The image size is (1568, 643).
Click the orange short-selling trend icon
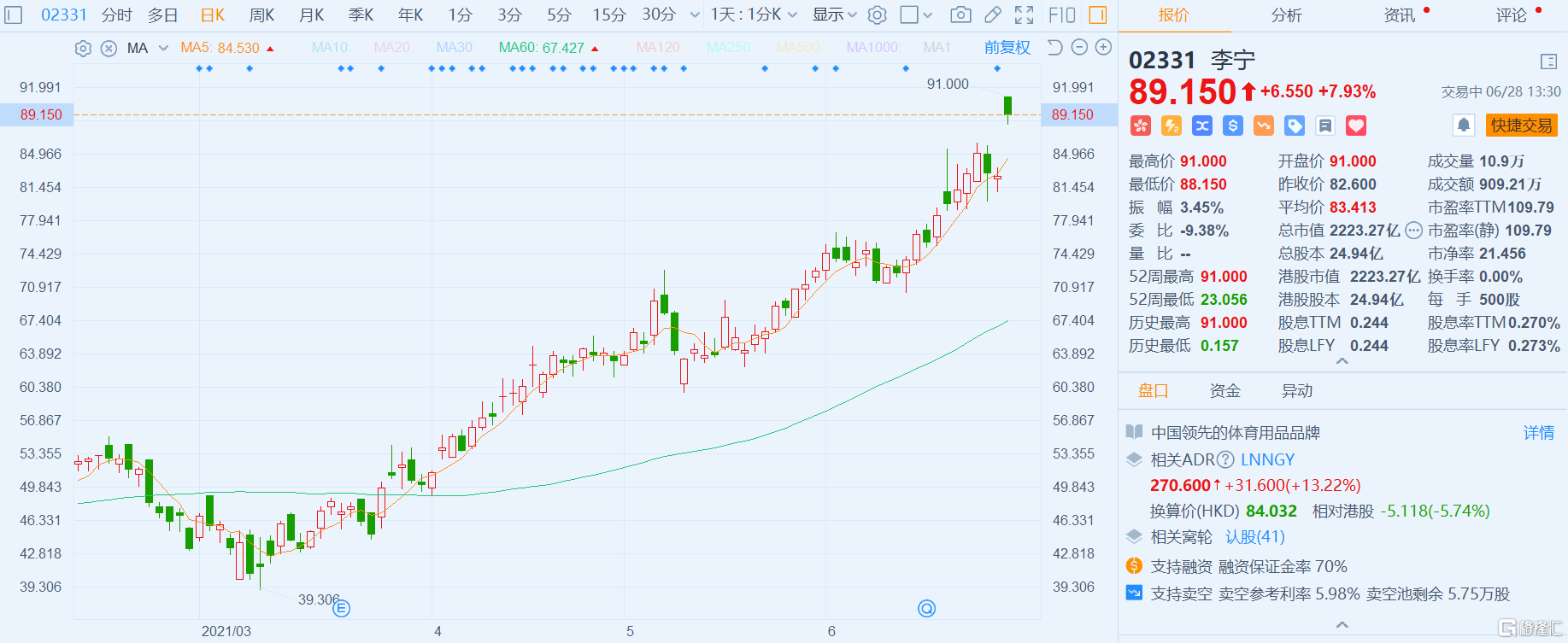pos(1264,126)
